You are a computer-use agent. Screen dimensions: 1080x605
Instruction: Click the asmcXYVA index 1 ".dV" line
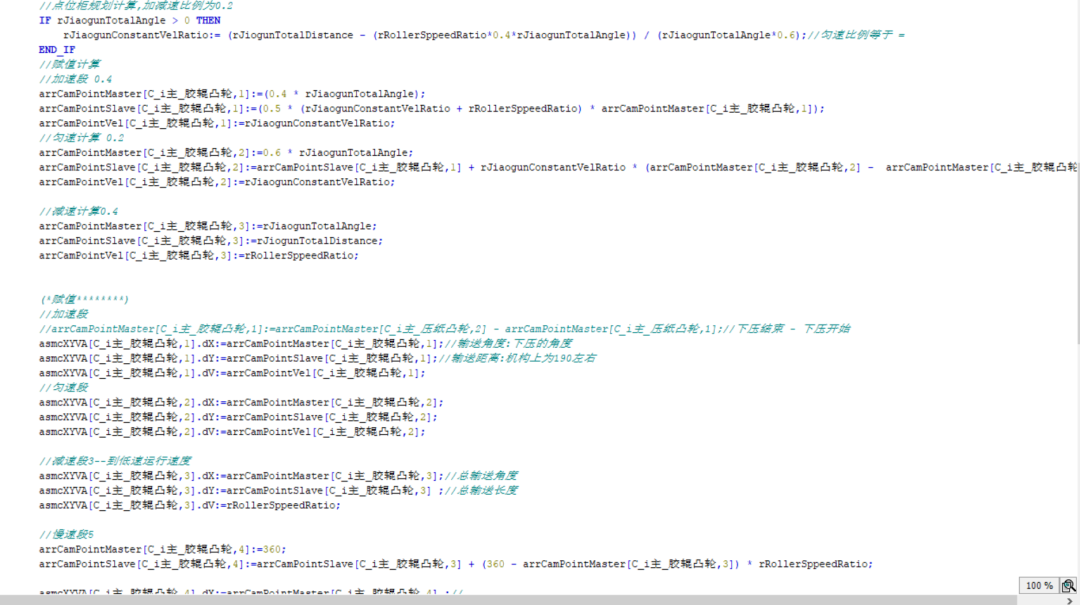232,373
